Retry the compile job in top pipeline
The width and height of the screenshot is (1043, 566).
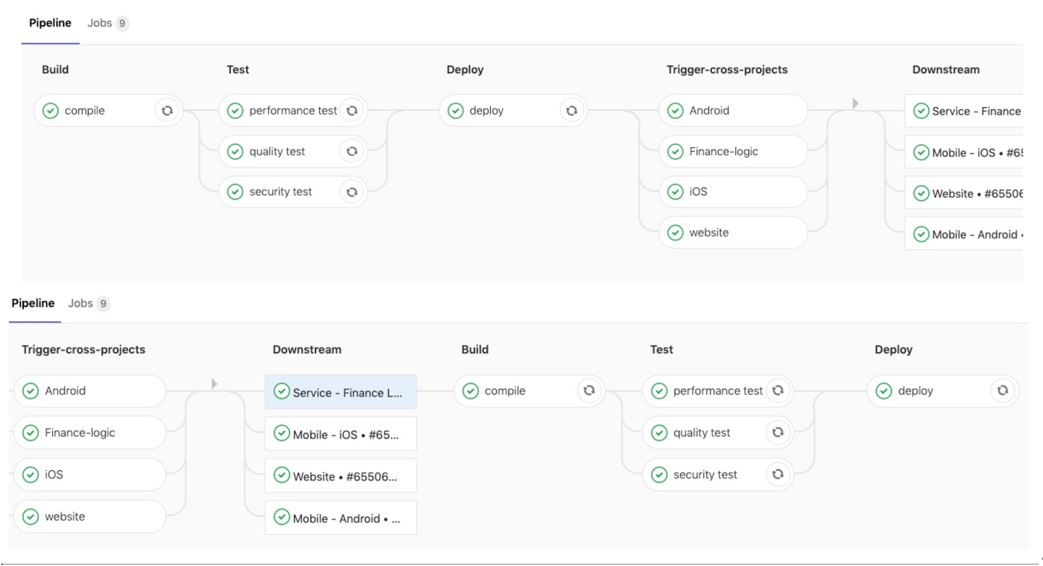tap(167, 110)
